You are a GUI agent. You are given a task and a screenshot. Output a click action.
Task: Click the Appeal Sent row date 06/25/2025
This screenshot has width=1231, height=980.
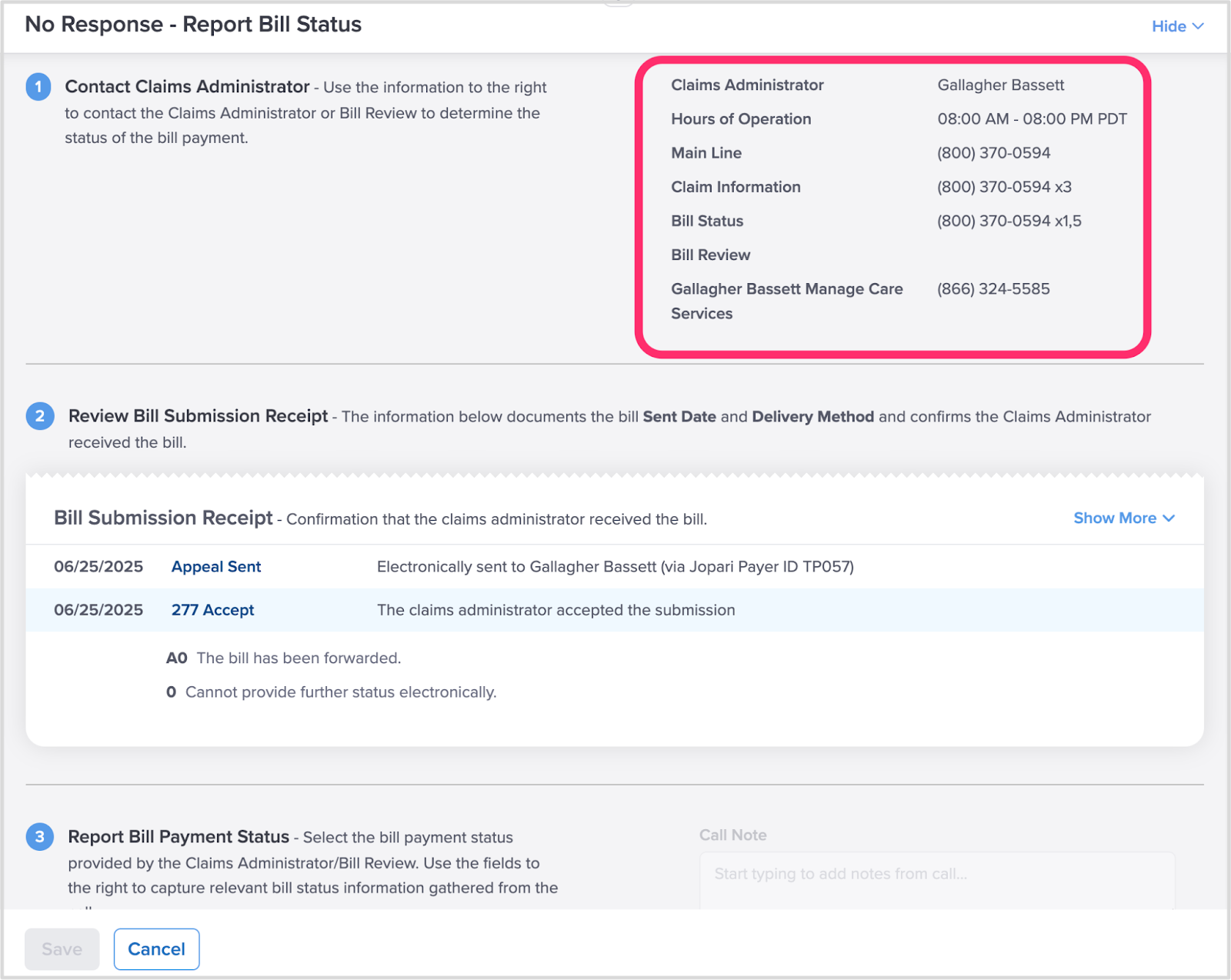click(x=98, y=567)
